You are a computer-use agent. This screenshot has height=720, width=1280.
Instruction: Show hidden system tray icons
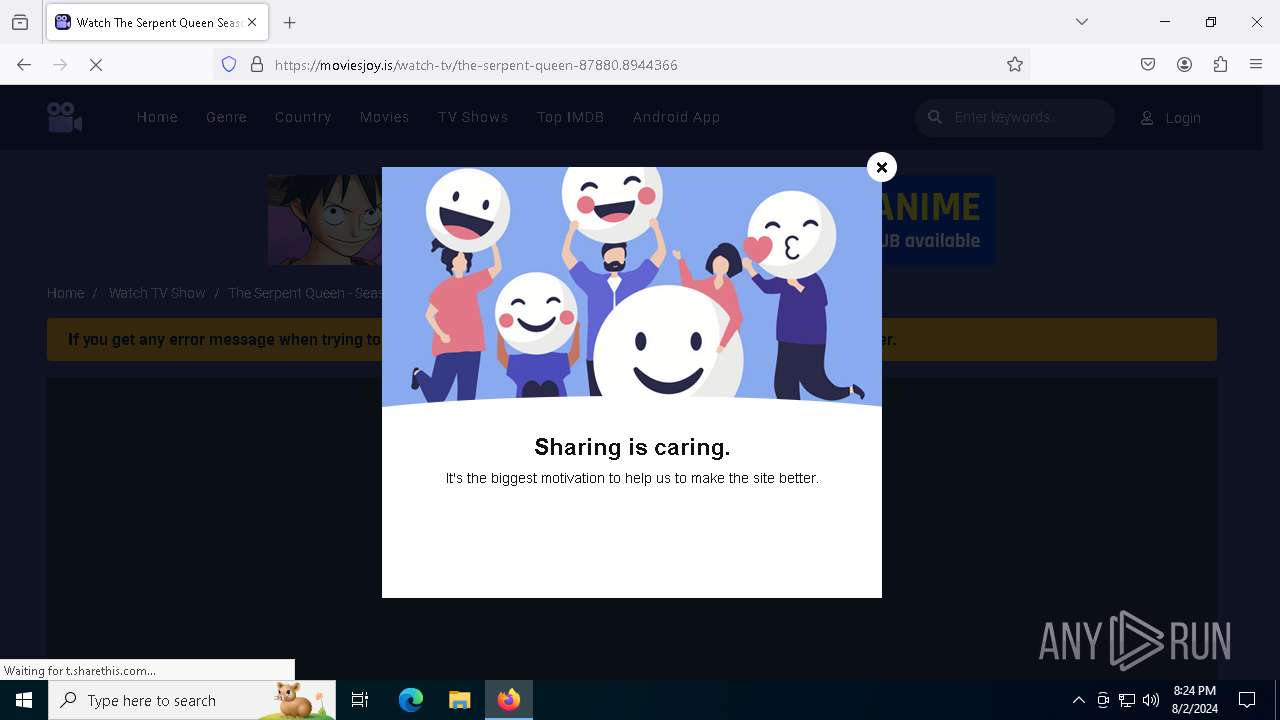pos(1078,700)
